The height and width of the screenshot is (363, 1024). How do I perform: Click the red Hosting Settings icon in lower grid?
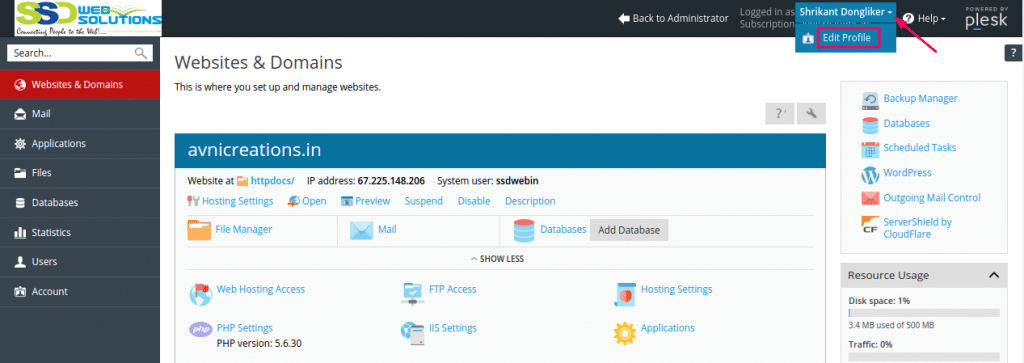tap(625, 294)
